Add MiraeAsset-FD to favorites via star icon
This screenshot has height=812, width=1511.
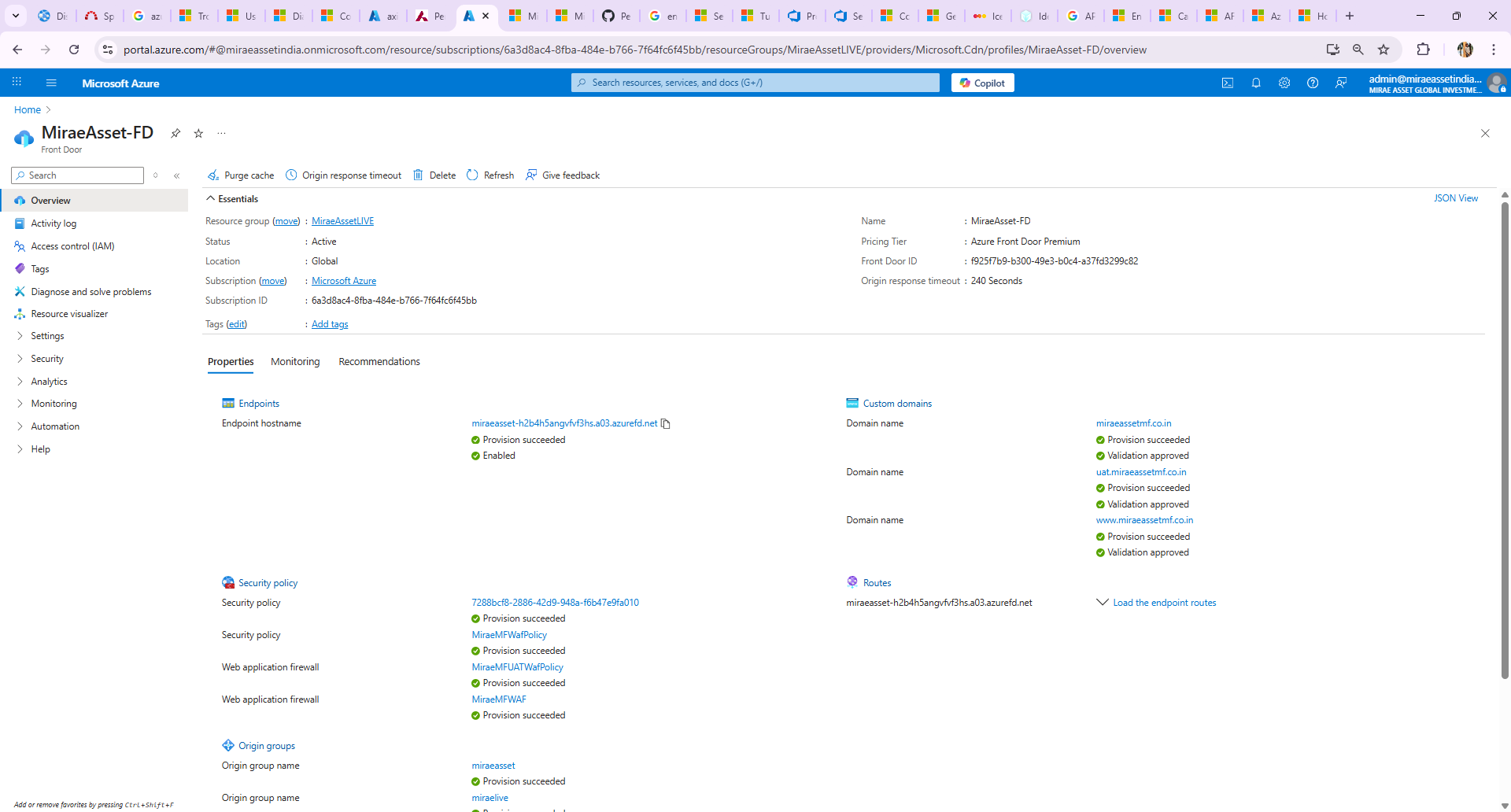(x=198, y=133)
